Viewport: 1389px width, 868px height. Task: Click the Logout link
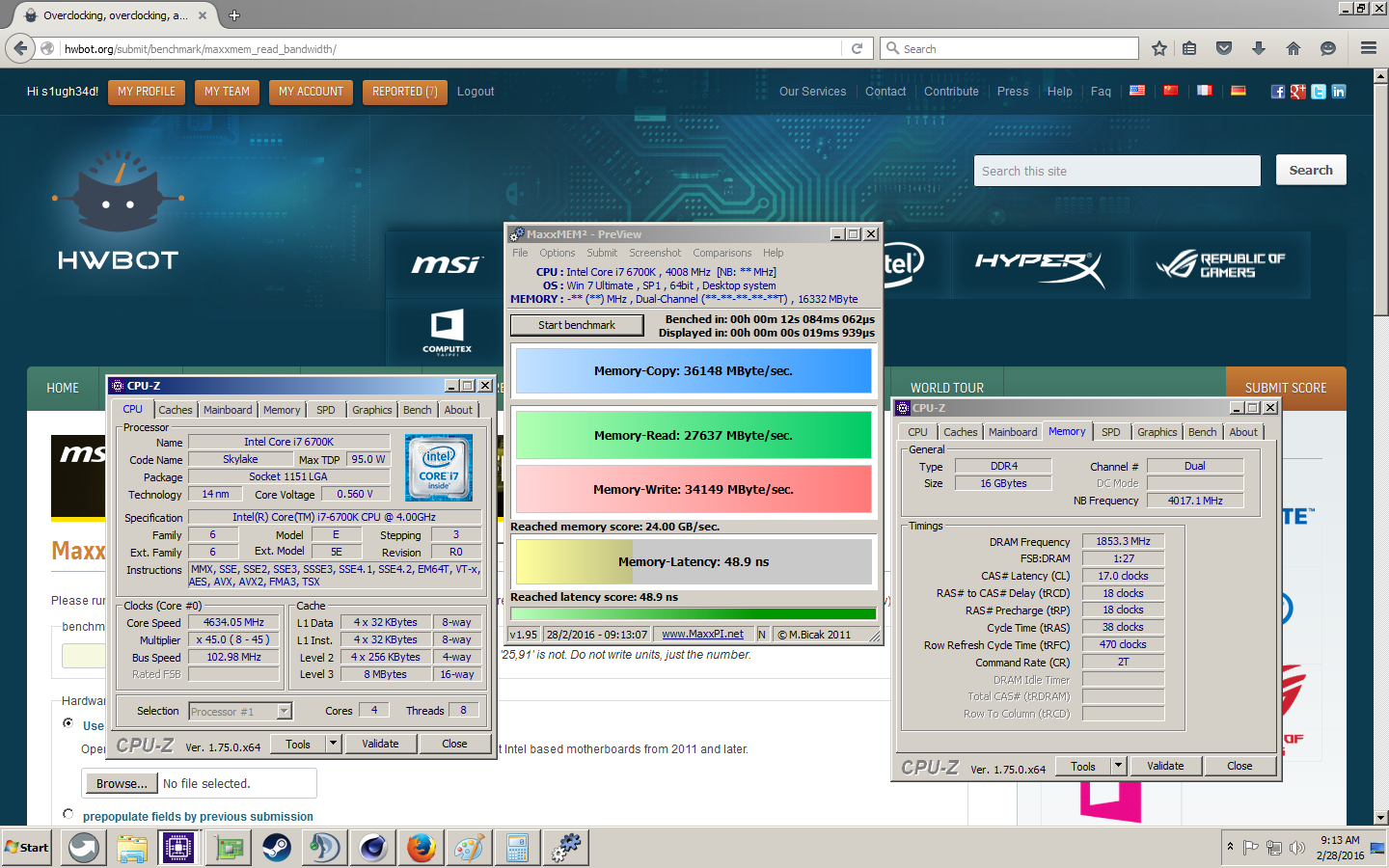click(476, 92)
